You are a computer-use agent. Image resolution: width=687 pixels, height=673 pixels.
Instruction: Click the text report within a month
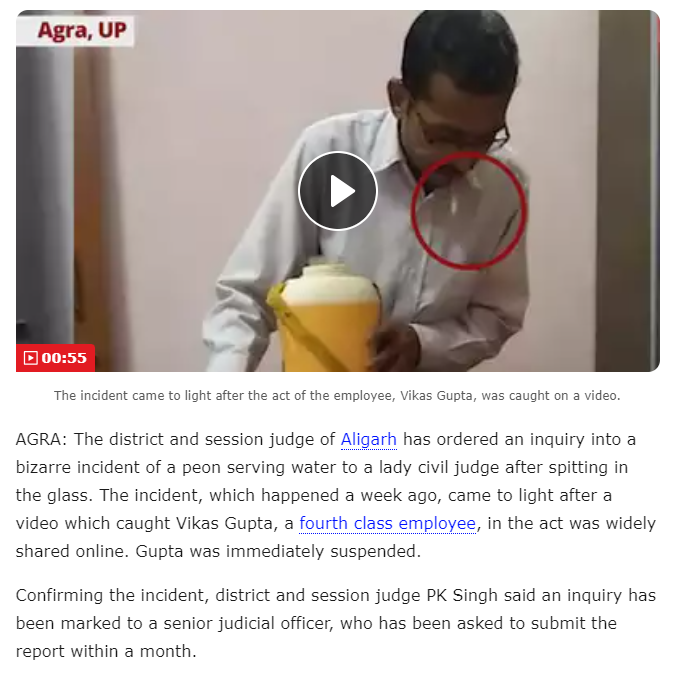click(106, 651)
